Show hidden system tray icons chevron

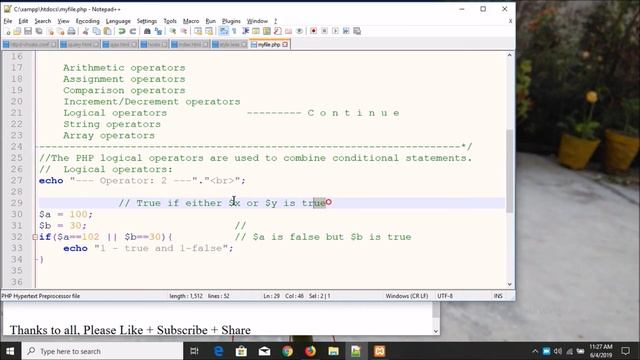[x=535, y=351]
